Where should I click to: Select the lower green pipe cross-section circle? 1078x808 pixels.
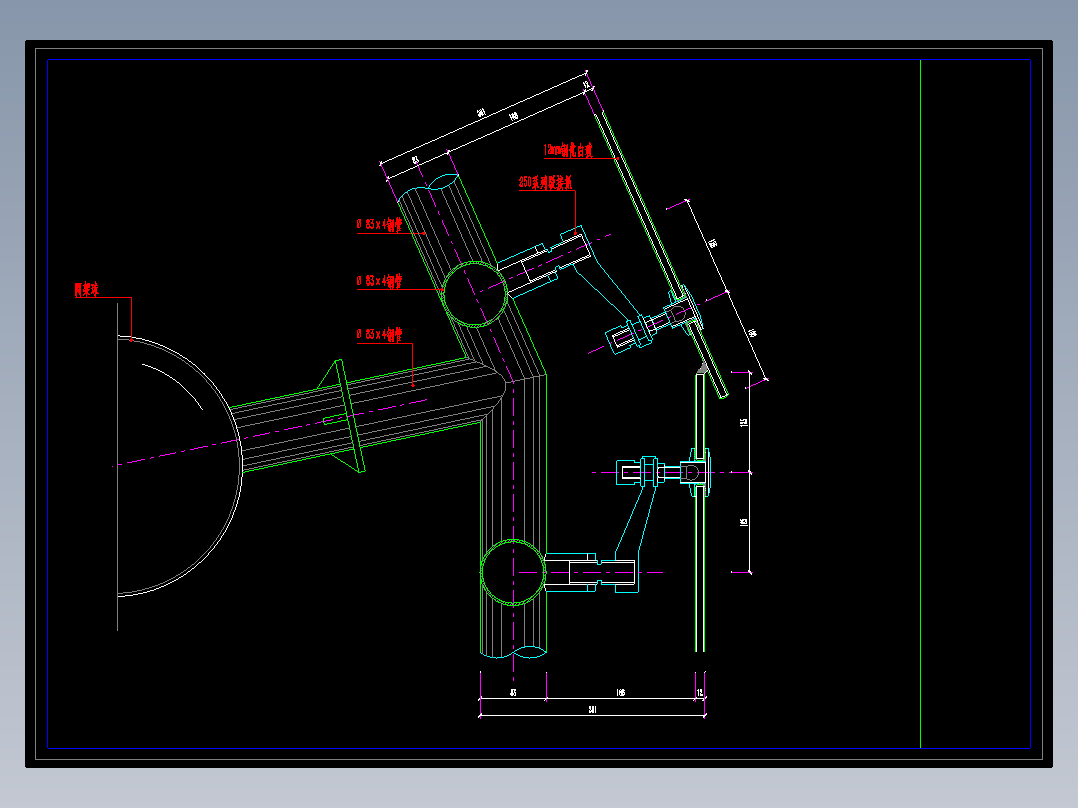click(513, 572)
